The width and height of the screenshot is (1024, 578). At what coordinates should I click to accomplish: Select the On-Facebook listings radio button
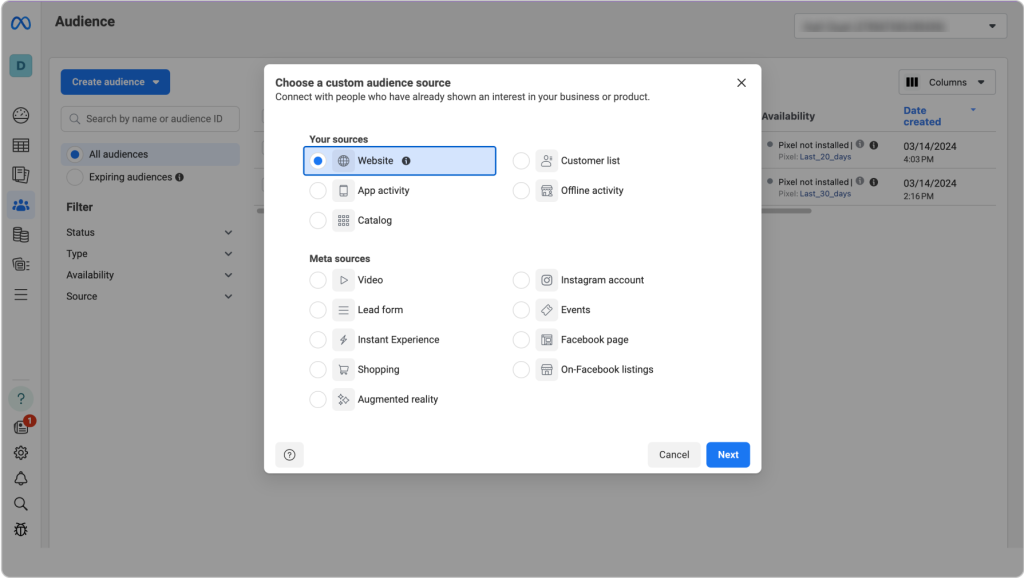click(x=521, y=370)
